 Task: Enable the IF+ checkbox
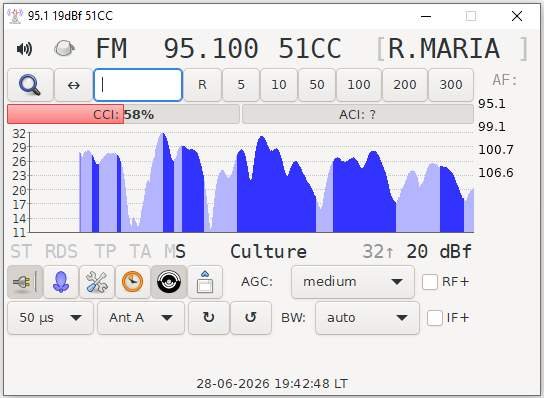point(434,318)
